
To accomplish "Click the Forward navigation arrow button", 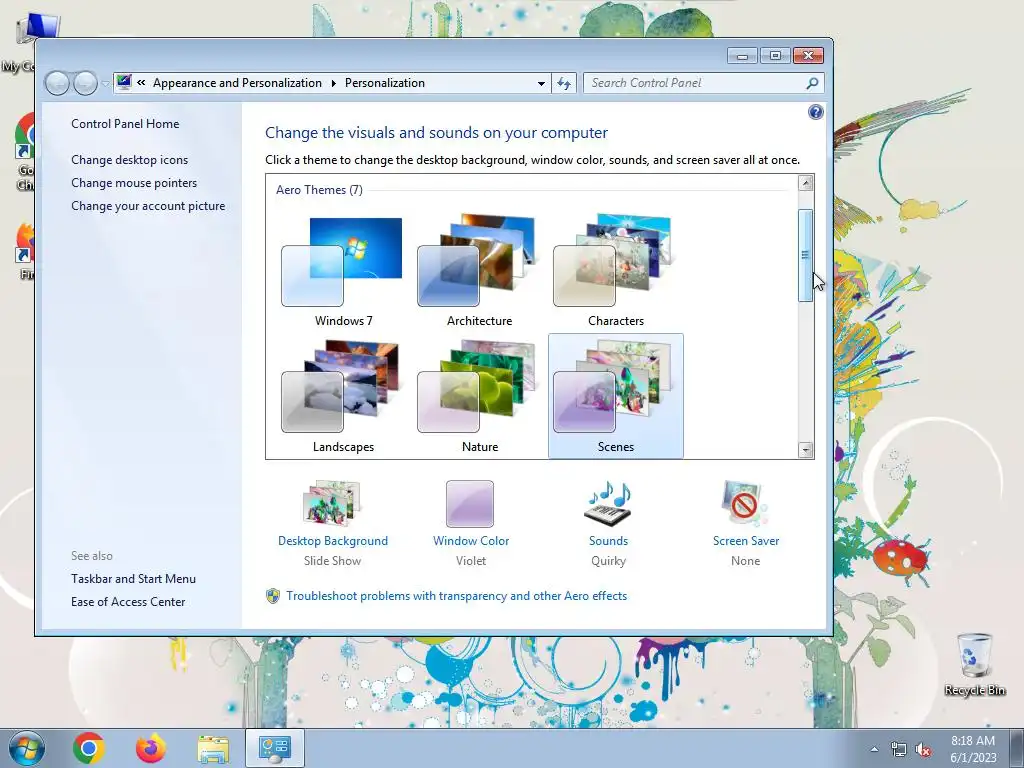I will click(86, 83).
